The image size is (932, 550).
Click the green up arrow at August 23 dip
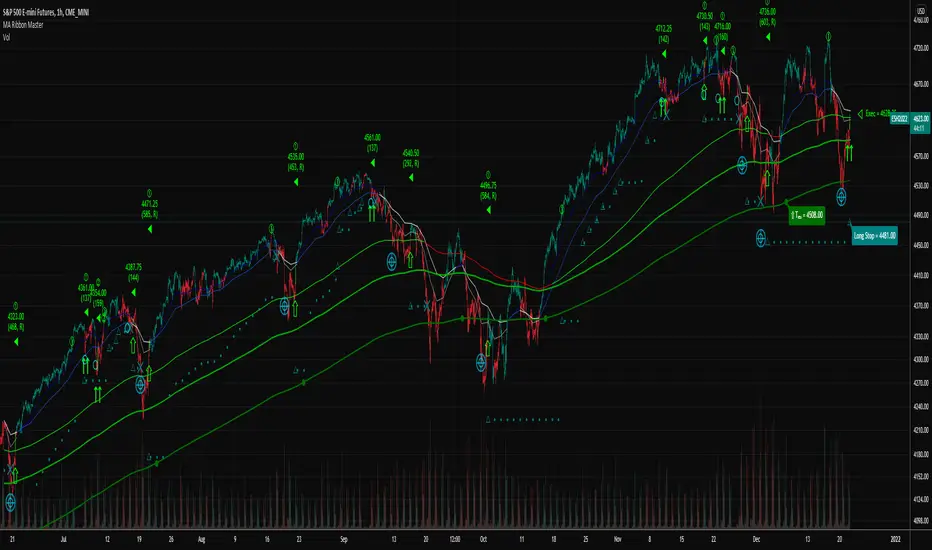tap(294, 309)
